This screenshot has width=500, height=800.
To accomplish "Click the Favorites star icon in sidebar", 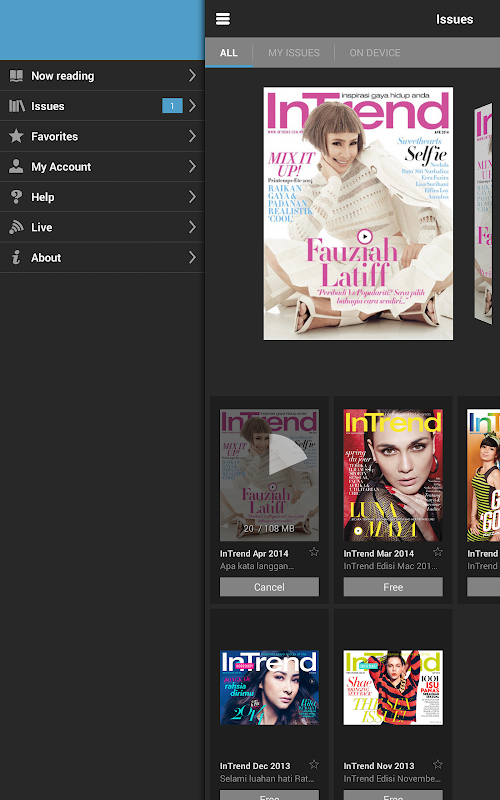I will [x=16, y=136].
